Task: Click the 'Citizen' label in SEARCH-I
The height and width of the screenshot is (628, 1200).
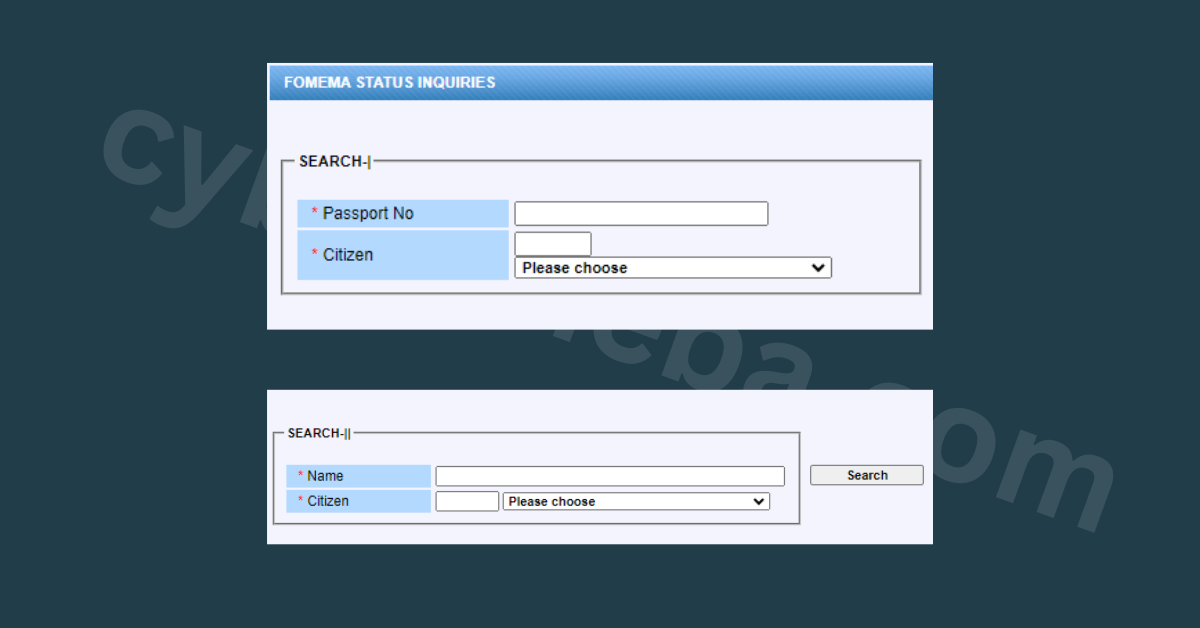Action: pos(348,255)
